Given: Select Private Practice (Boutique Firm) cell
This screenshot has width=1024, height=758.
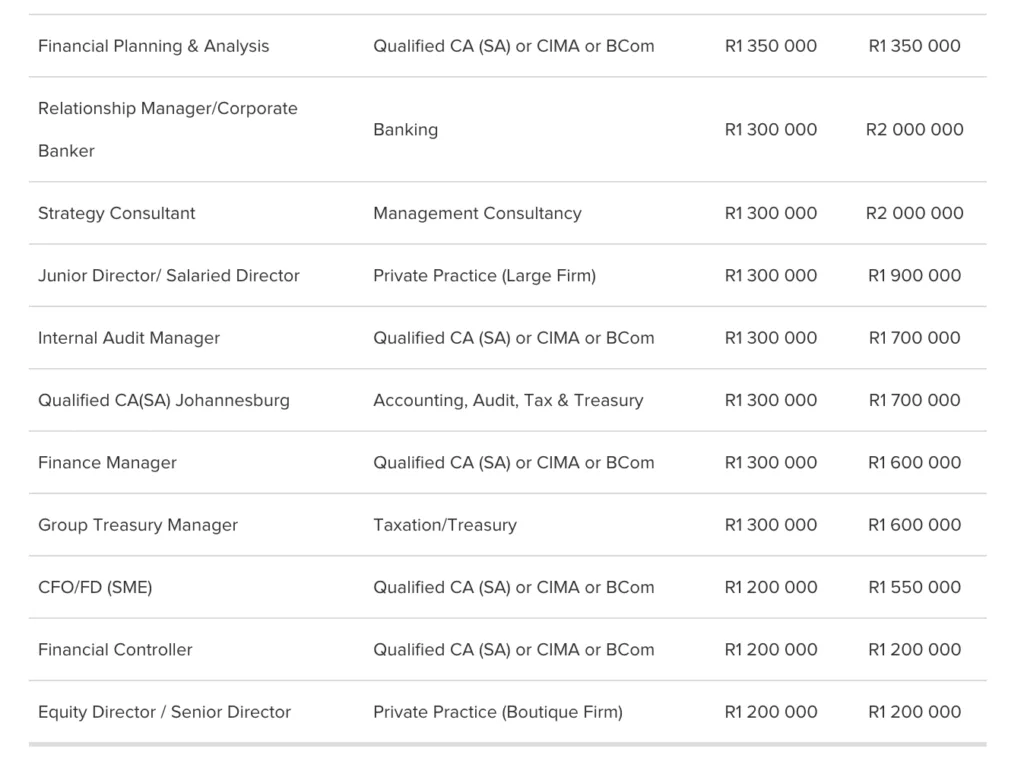Looking at the screenshot, I should pyautogui.click(x=498, y=712).
